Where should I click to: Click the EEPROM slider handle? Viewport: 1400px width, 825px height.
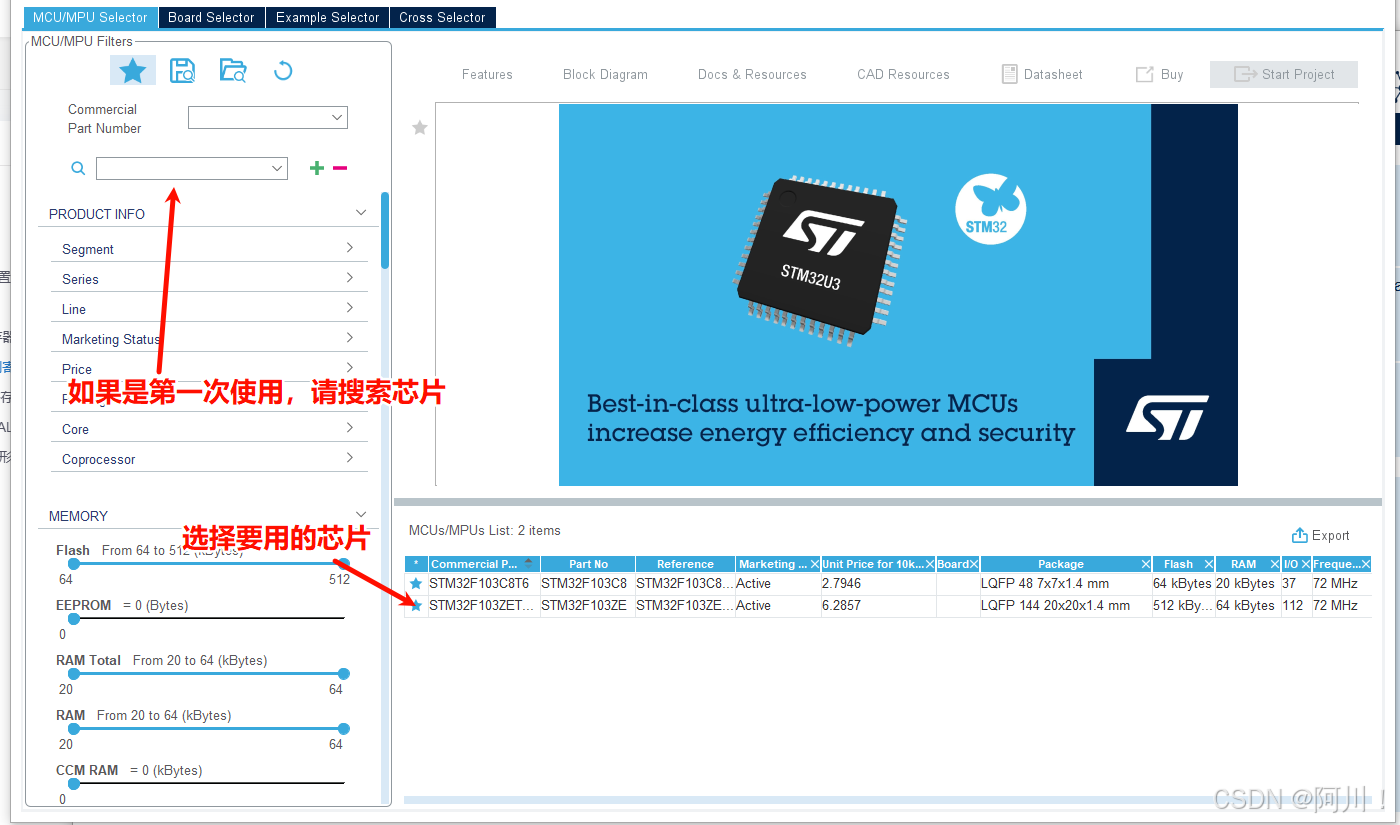(x=73, y=618)
